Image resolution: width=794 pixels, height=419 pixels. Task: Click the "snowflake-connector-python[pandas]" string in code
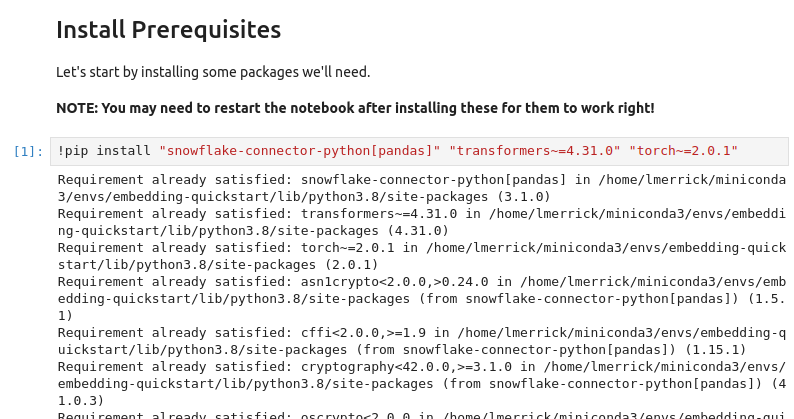point(299,151)
